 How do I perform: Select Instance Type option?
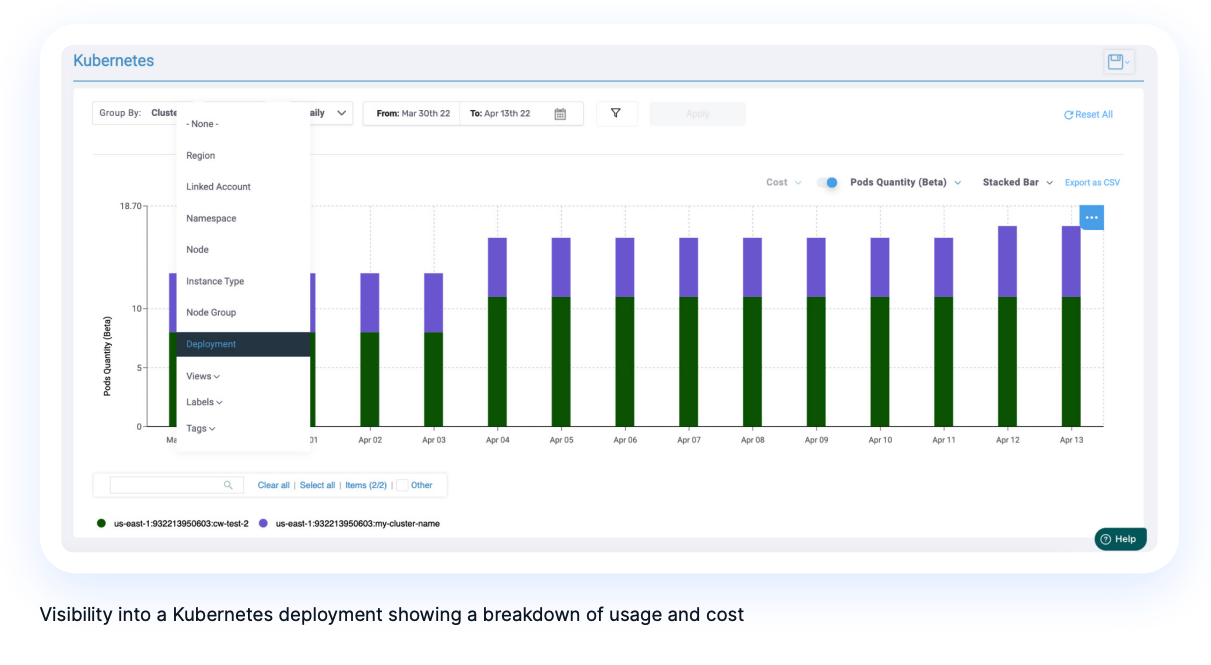243,281
